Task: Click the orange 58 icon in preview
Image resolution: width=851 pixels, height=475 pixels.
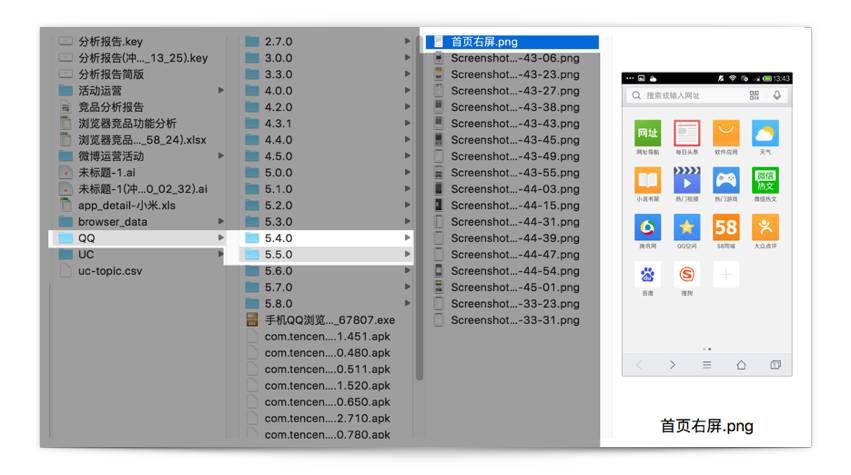Action: click(x=726, y=227)
